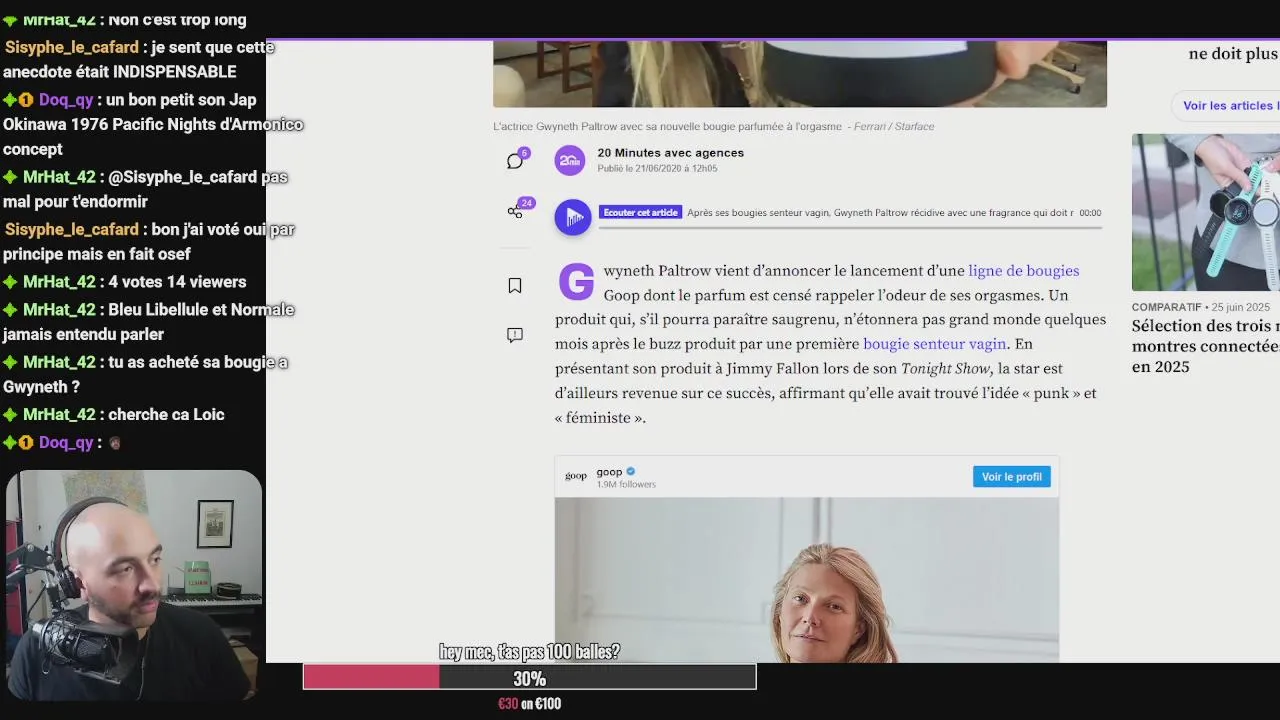Click the €30 on €100 goal text
1280x720 pixels.
pyautogui.click(x=529, y=704)
